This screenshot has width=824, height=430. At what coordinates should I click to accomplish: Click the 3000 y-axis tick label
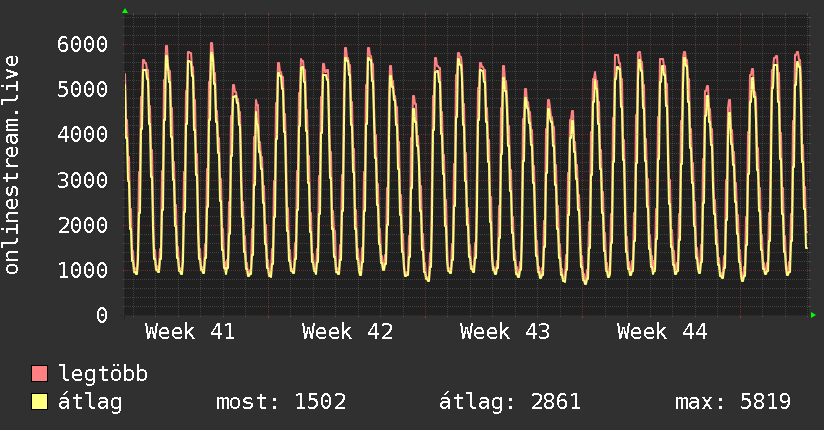84,180
